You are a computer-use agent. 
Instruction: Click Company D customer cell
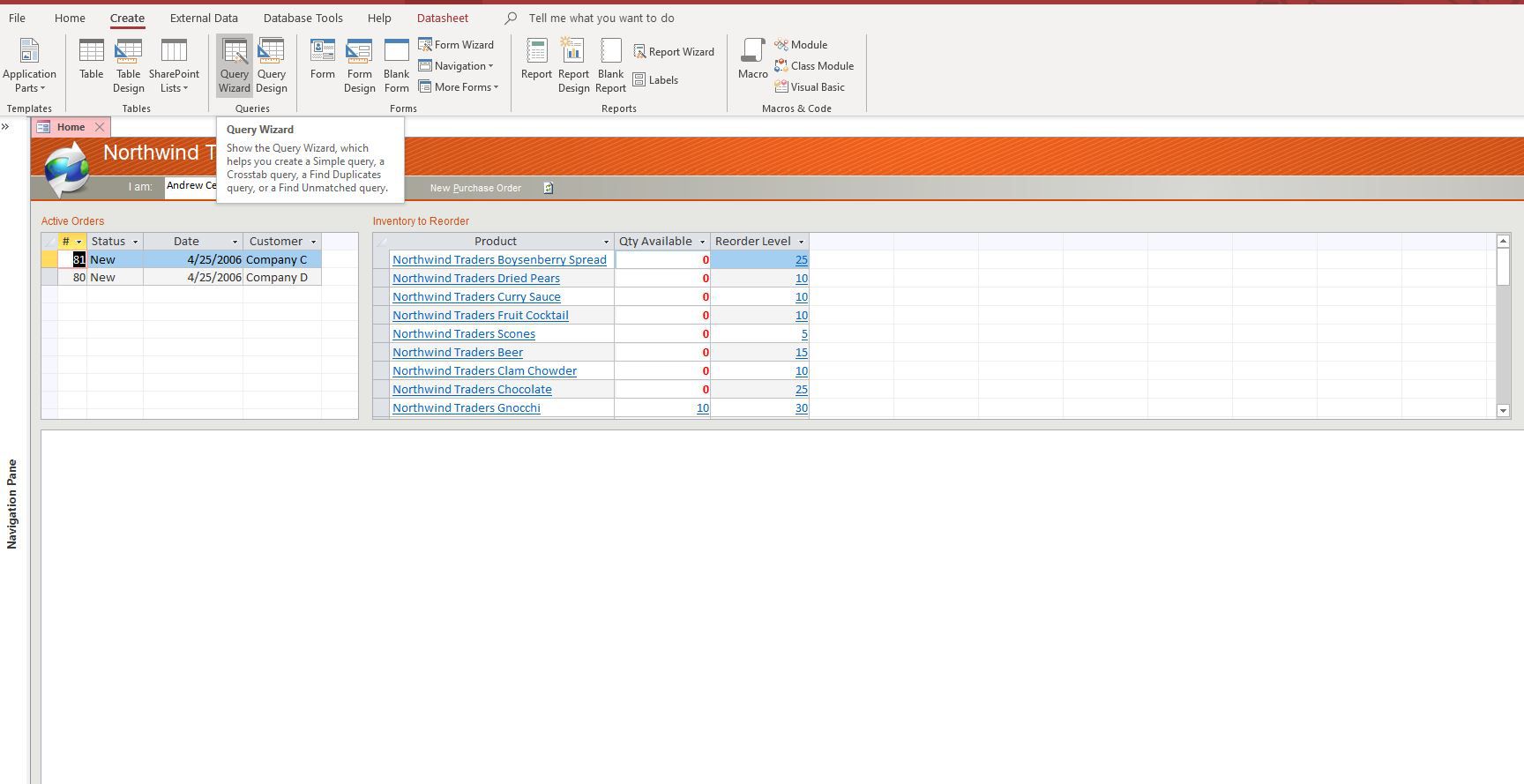[x=282, y=277]
